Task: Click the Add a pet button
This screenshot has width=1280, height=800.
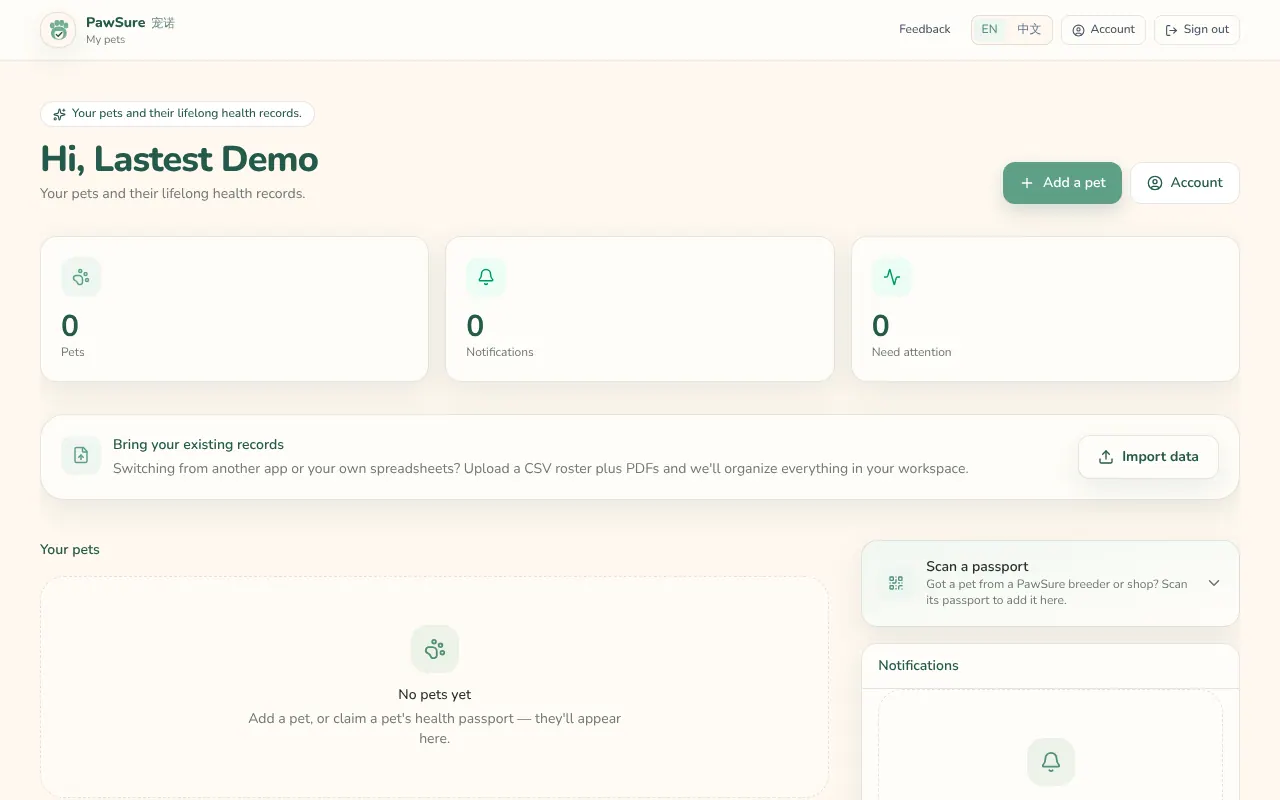Action: (x=1062, y=183)
